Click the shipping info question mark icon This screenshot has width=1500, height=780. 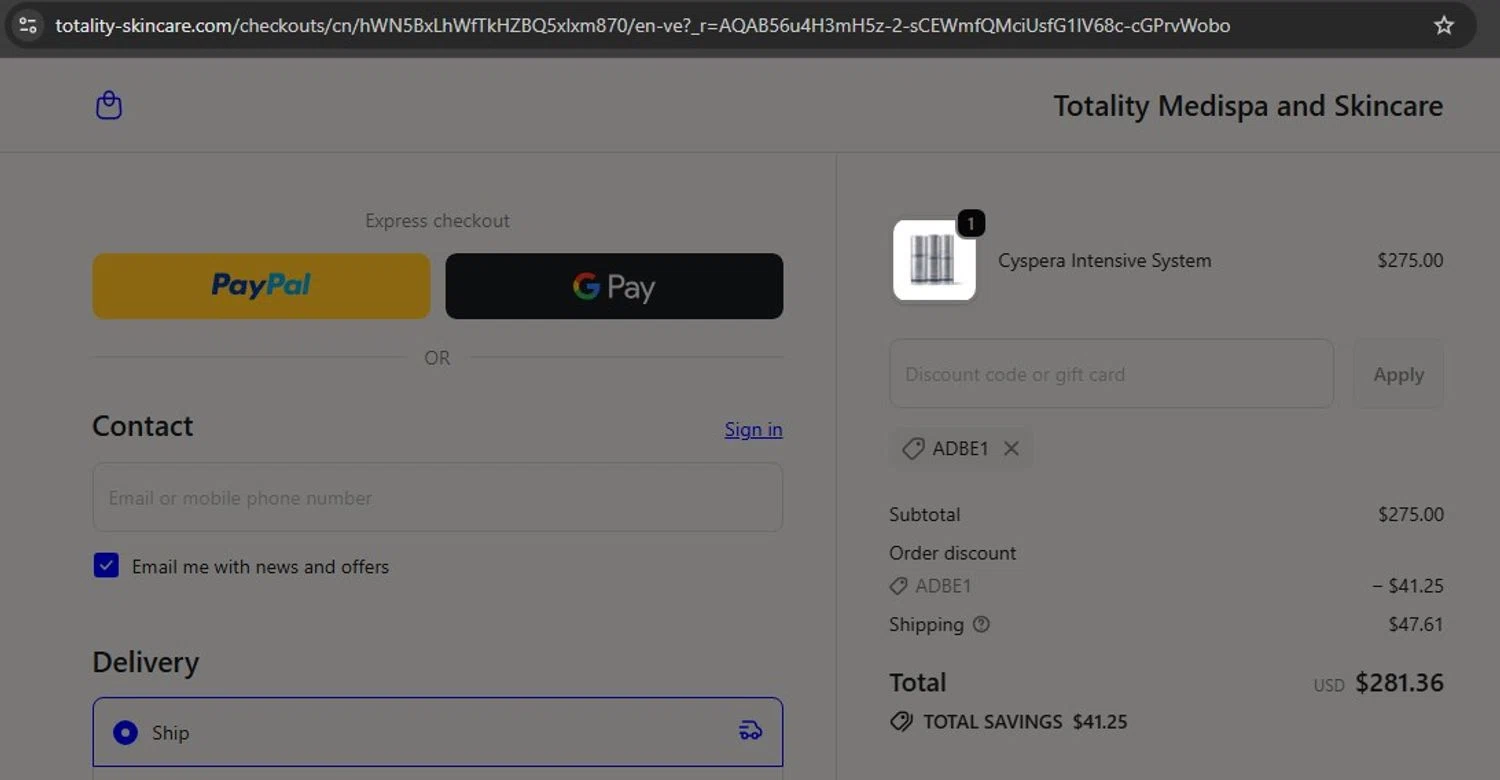point(981,624)
